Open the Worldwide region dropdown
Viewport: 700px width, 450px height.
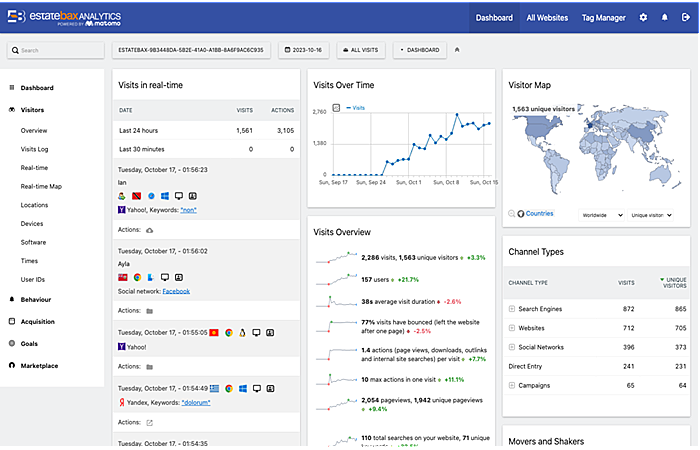coord(601,215)
